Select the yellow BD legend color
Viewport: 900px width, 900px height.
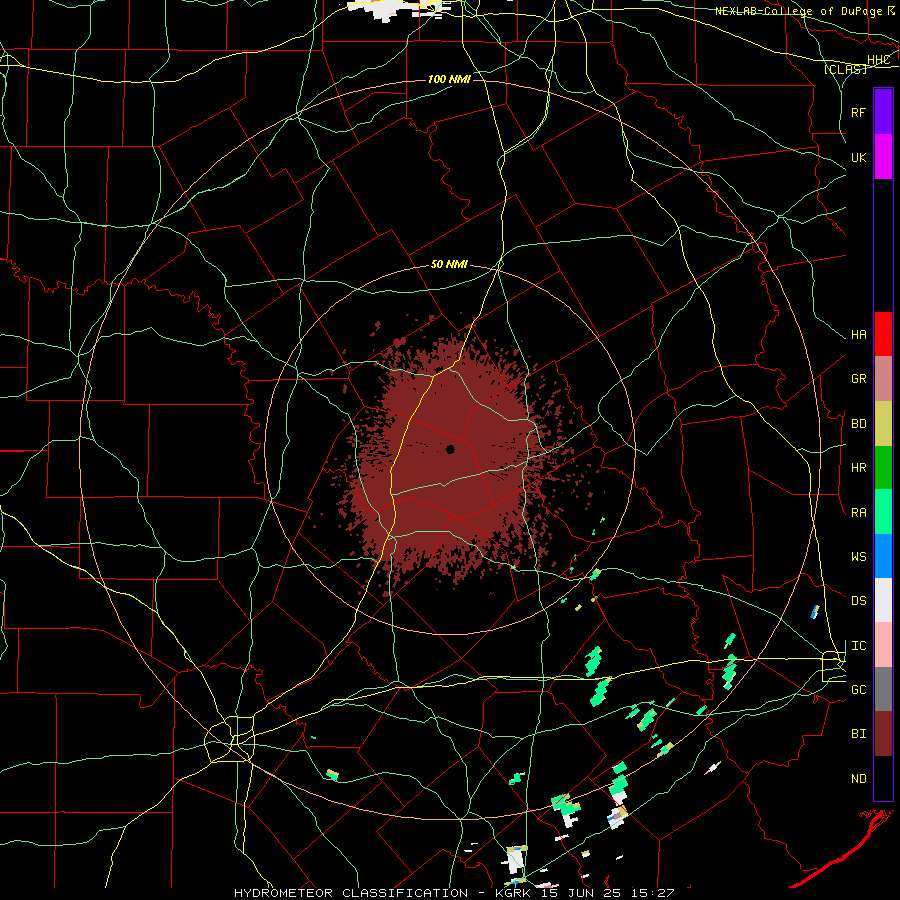pos(883,423)
